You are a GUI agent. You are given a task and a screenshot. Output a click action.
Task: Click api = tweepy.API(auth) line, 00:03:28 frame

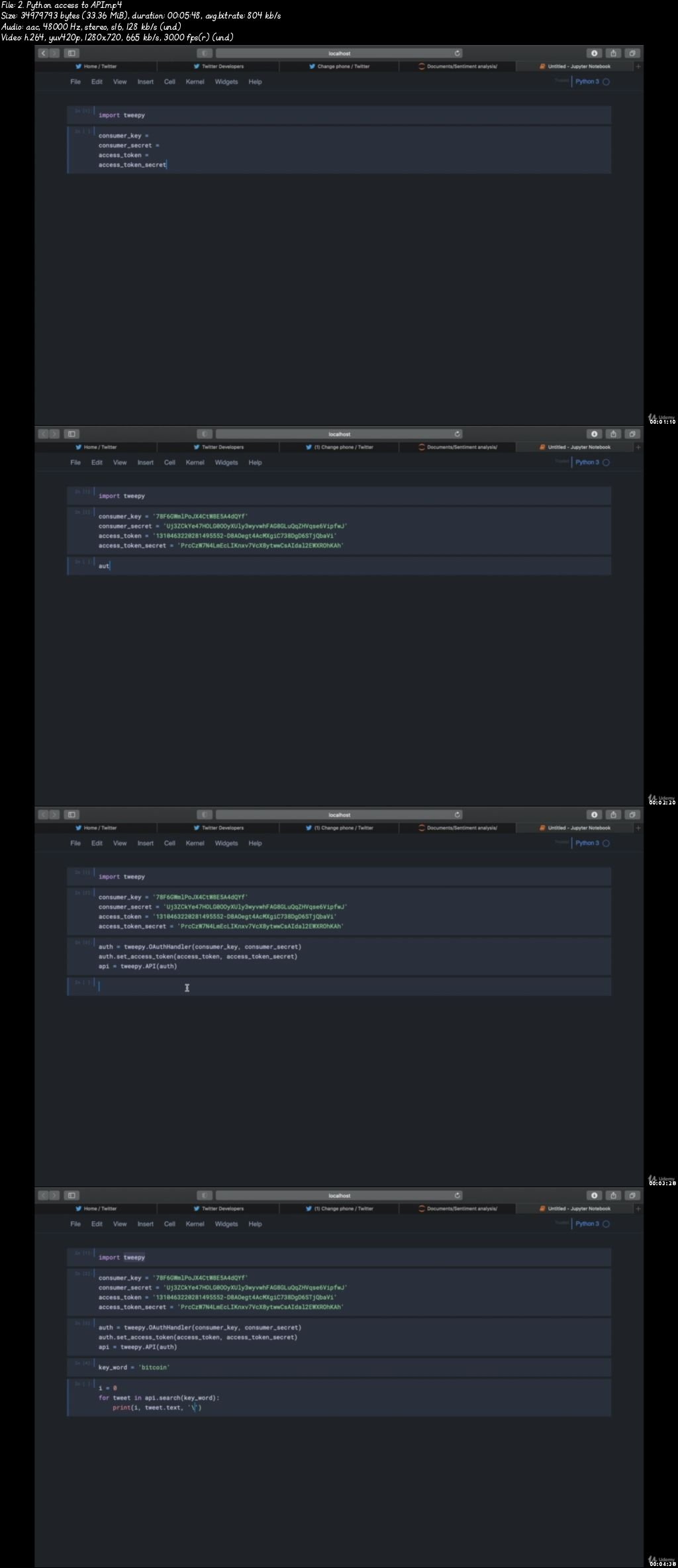138,967
